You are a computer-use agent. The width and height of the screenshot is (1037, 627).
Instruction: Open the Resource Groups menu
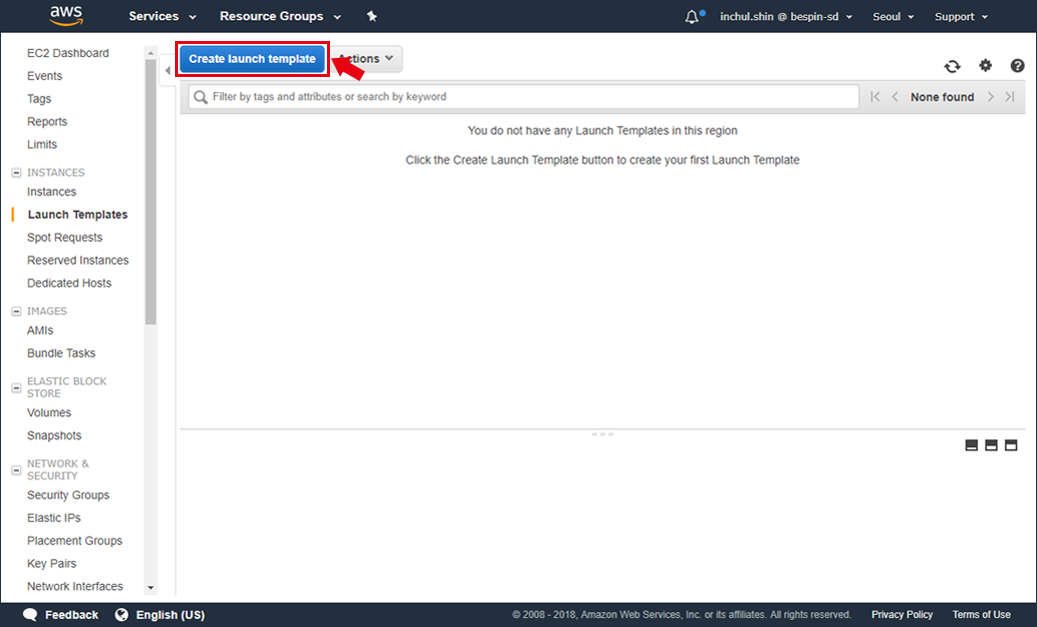coord(280,17)
